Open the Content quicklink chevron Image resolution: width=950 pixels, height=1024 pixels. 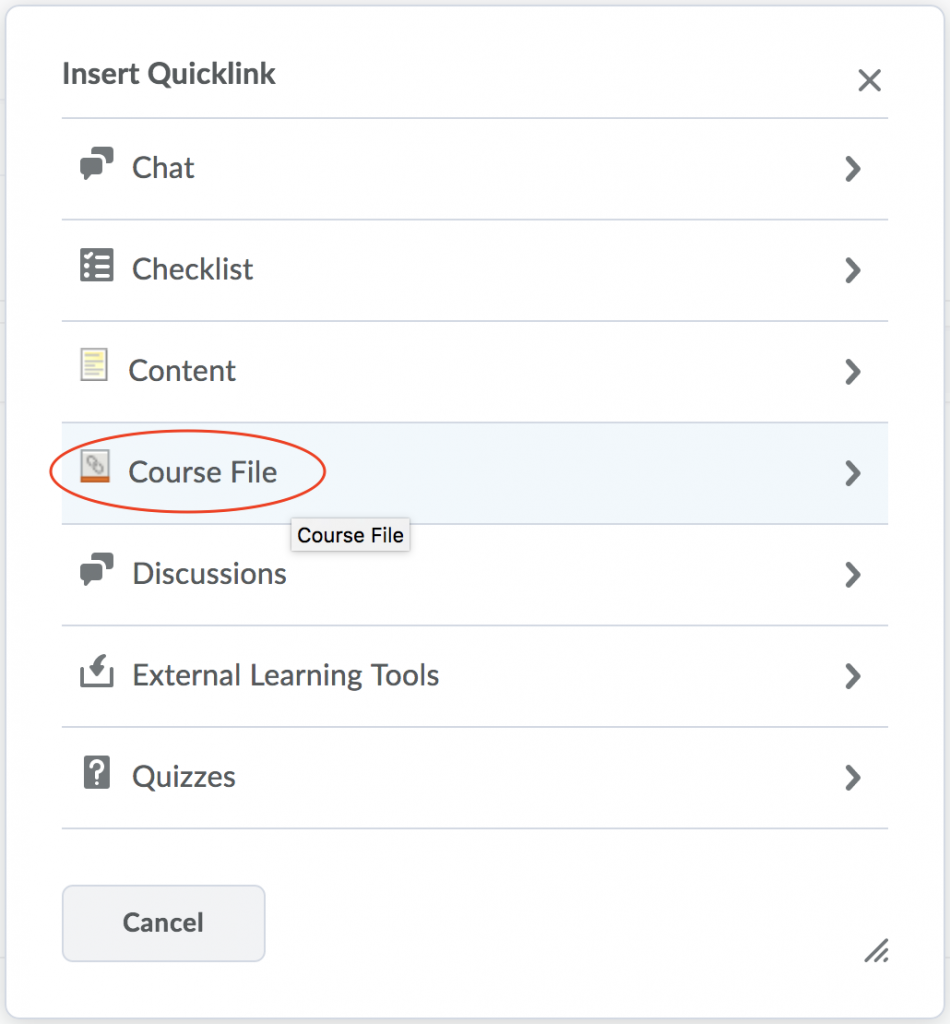pos(853,372)
